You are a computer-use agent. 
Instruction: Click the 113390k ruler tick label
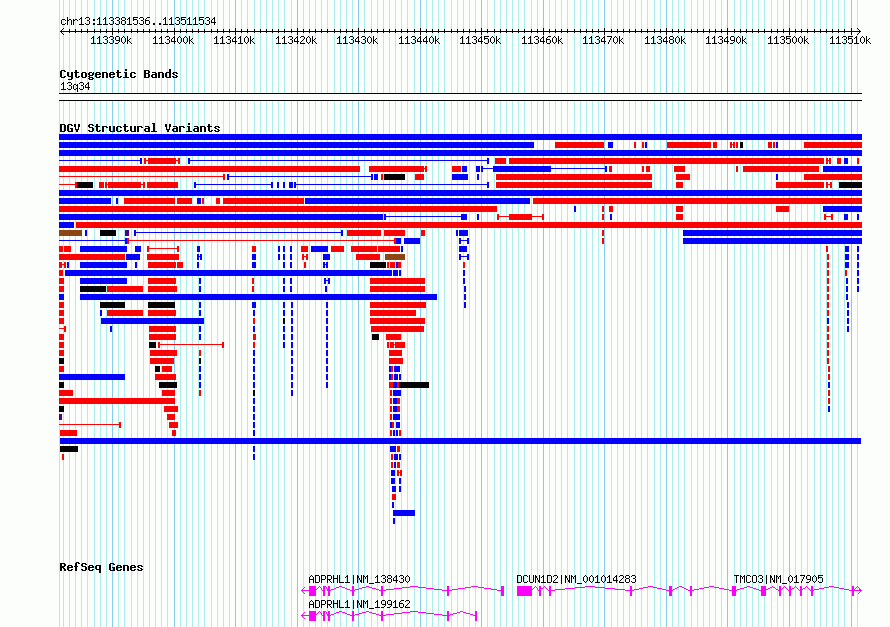click(x=111, y=40)
